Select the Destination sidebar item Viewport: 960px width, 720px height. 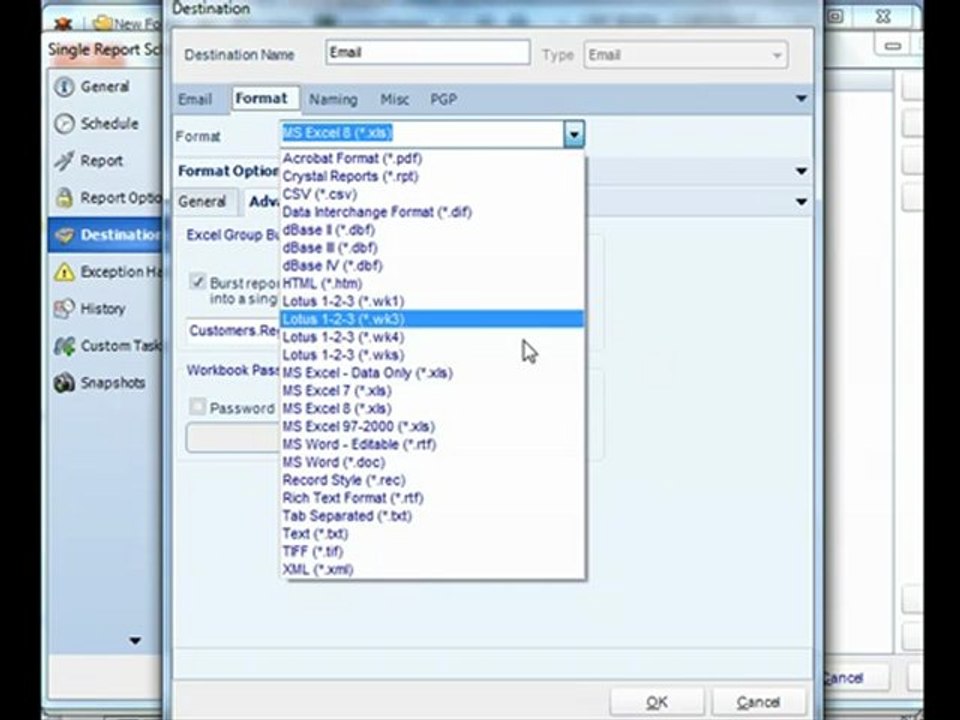tap(104, 235)
